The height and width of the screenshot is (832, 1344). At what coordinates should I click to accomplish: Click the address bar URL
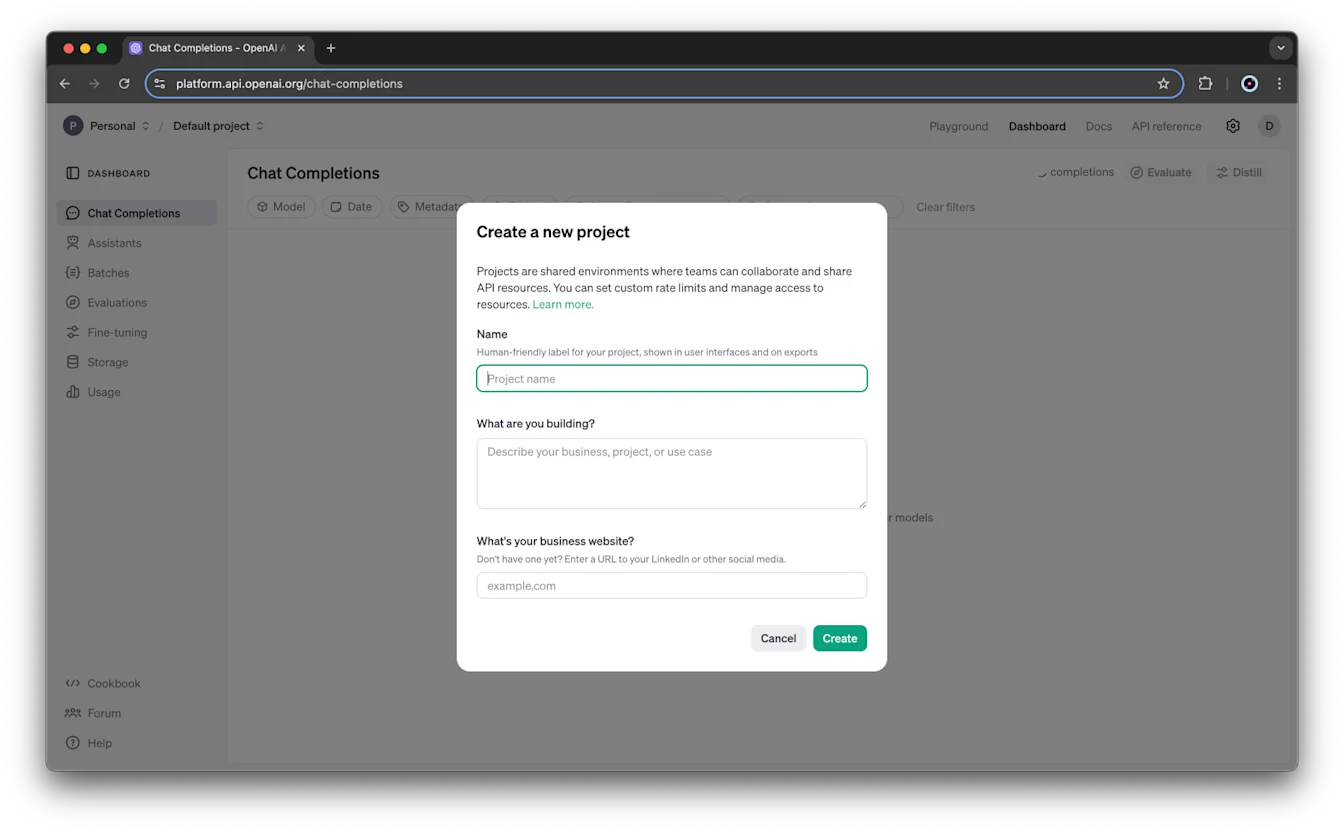290,84
